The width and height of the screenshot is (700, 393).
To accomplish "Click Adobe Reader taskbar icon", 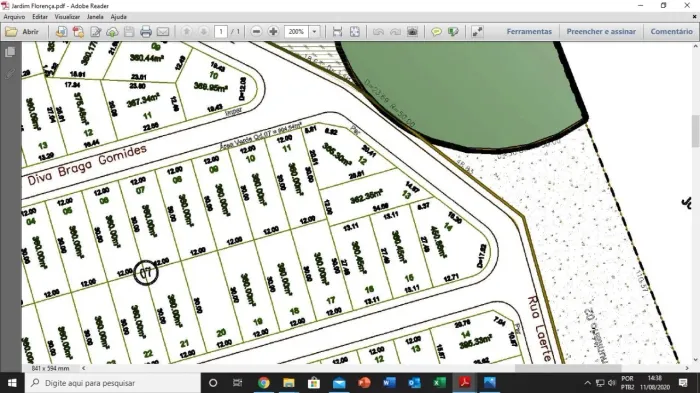I will click(465, 383).
